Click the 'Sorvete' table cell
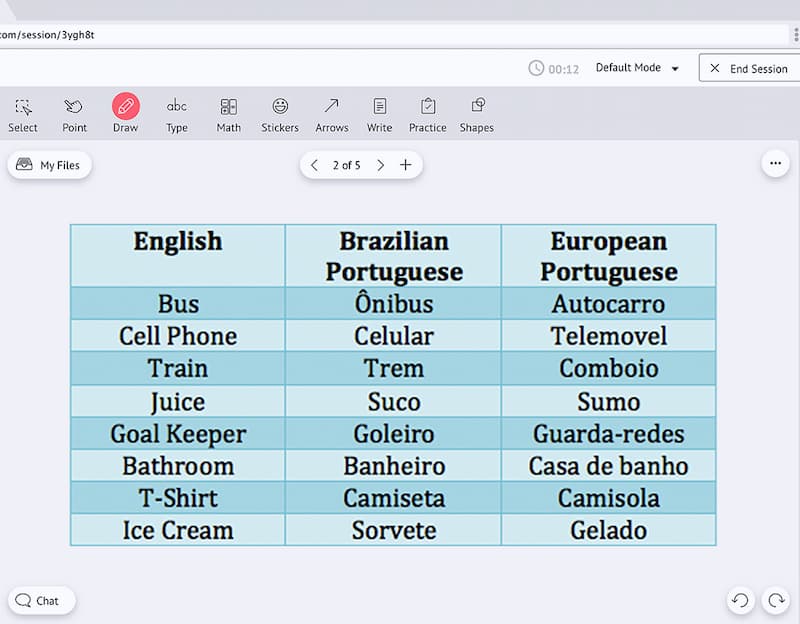Screen dimensions: 800x624 393,530
